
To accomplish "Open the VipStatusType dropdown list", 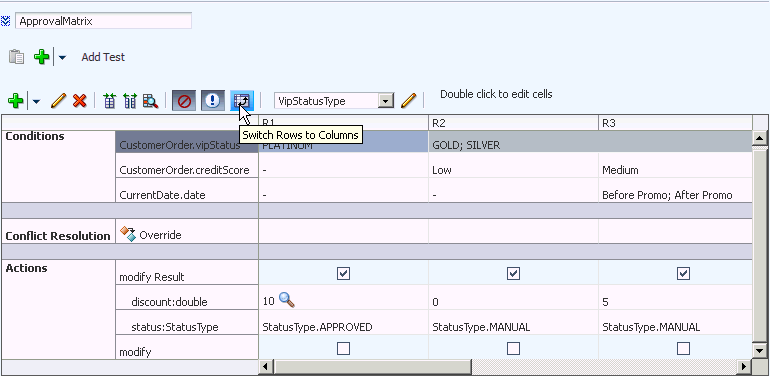I will (x=386, y=101).
